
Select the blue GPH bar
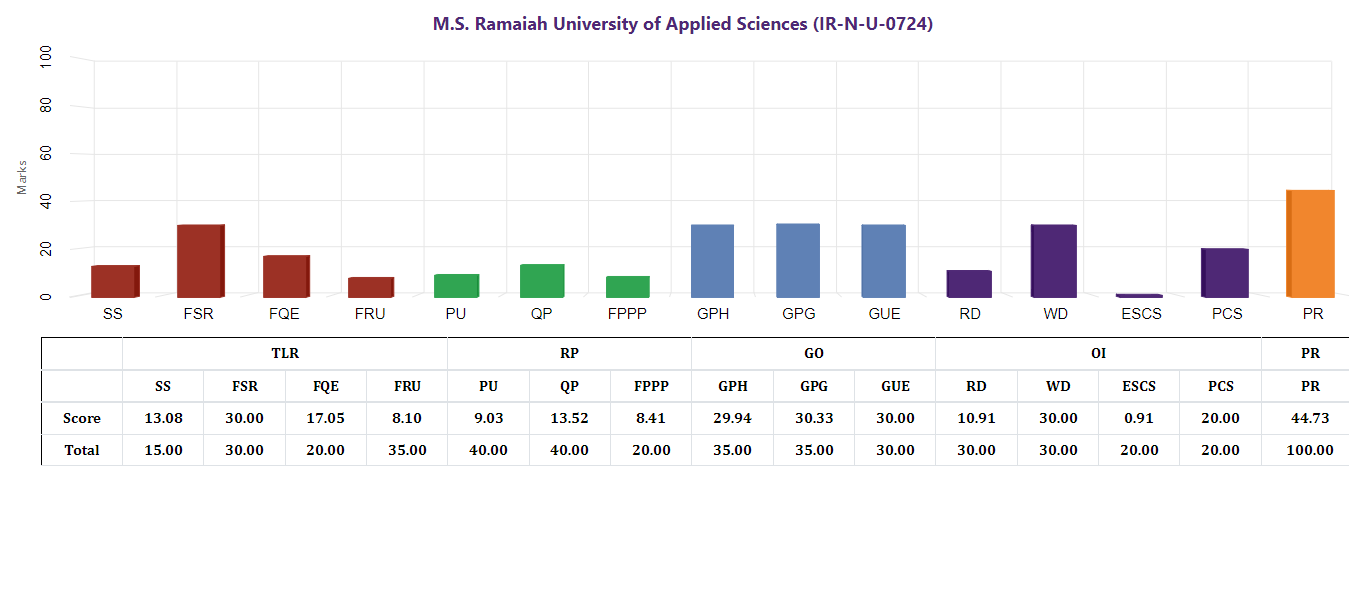click(713, 261)
